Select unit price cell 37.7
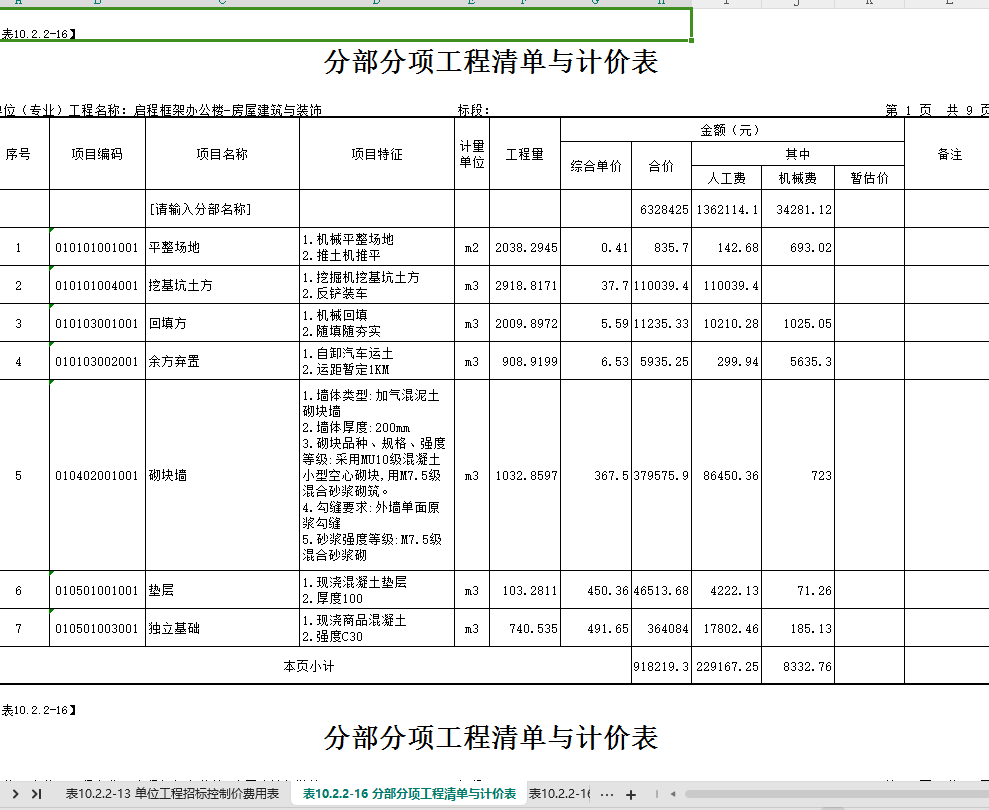 (596, 285)
